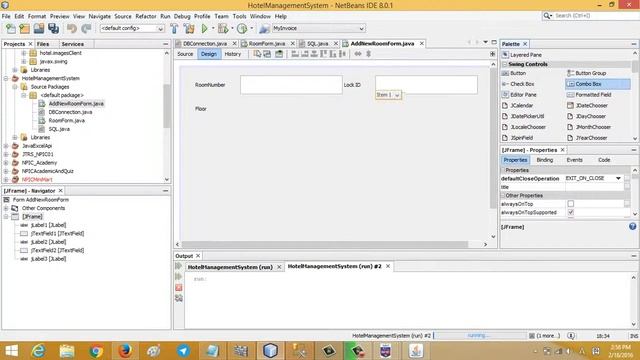Click the Redo arrow icon
Screen dimensions: 640x360
86,28
